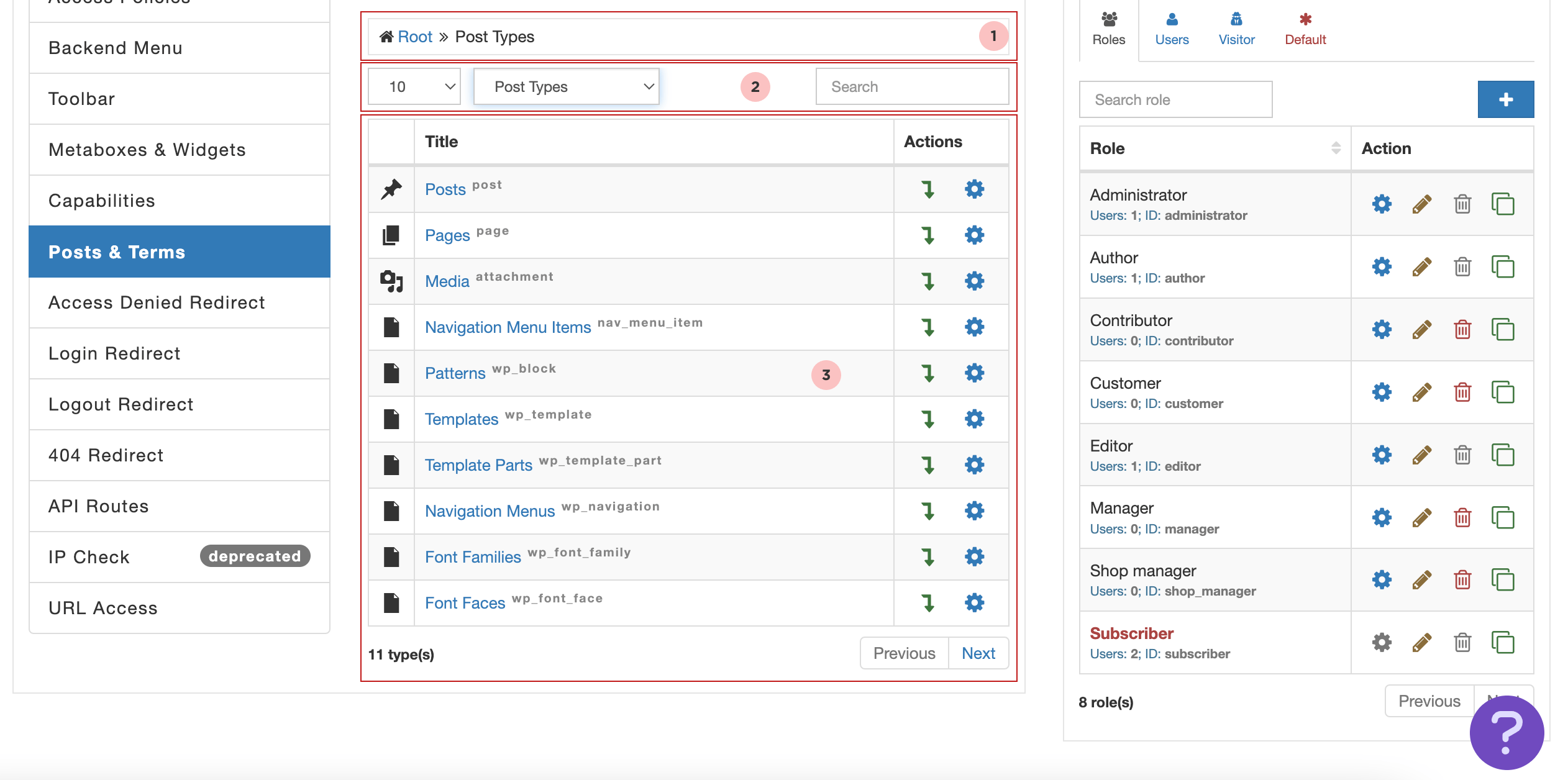1568x780 pixels.
Task: Clone the Customer role with copy icon
Action: (1503, 392)
